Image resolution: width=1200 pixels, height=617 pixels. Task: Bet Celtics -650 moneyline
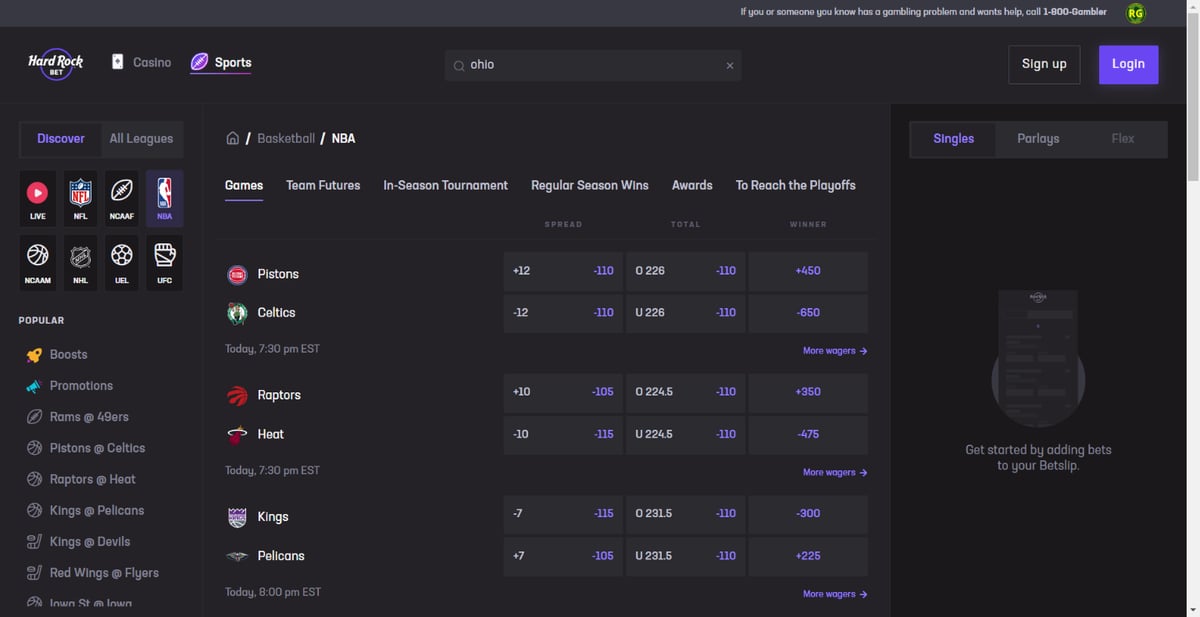coord(808,313)
